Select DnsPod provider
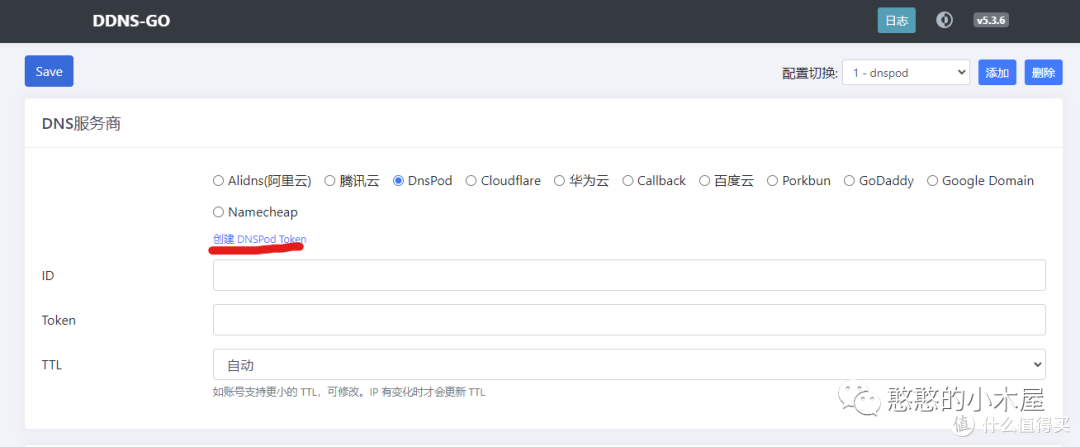The height and width of the screenshot is (447, 1080). [x=398, y=180]
